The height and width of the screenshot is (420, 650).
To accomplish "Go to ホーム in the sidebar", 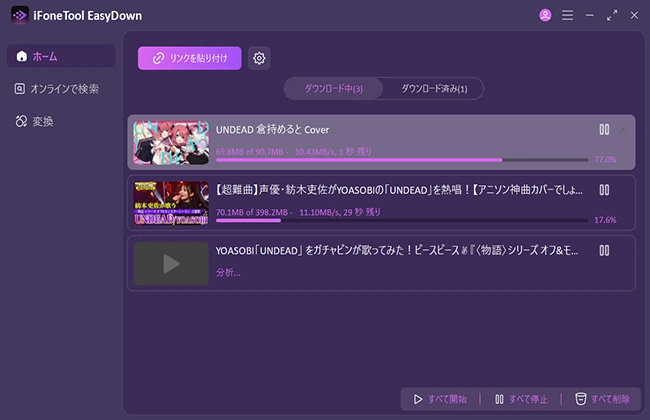I will (61, 56).
